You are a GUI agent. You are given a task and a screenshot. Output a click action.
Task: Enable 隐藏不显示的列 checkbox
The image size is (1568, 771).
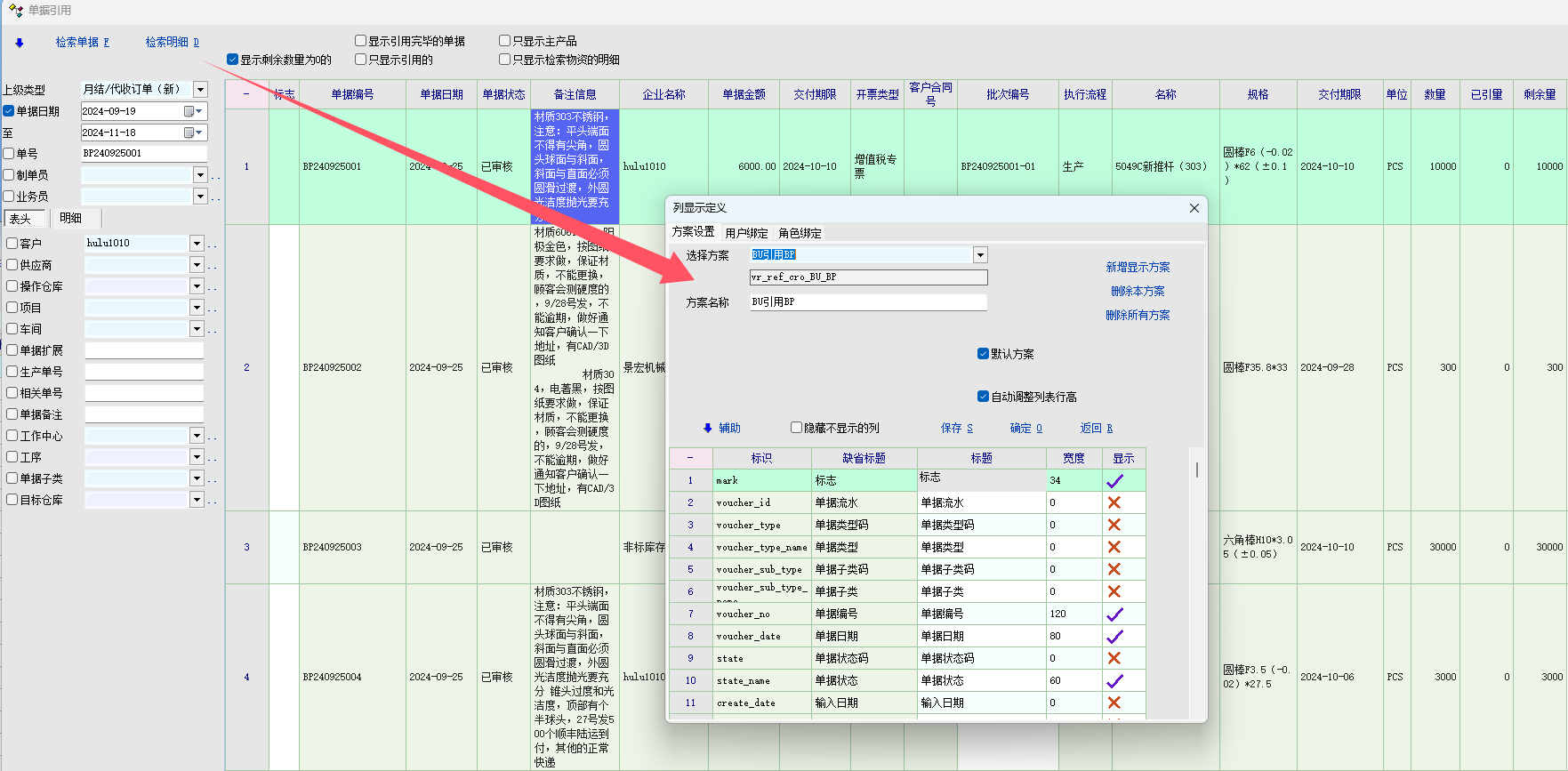(797, 428)
